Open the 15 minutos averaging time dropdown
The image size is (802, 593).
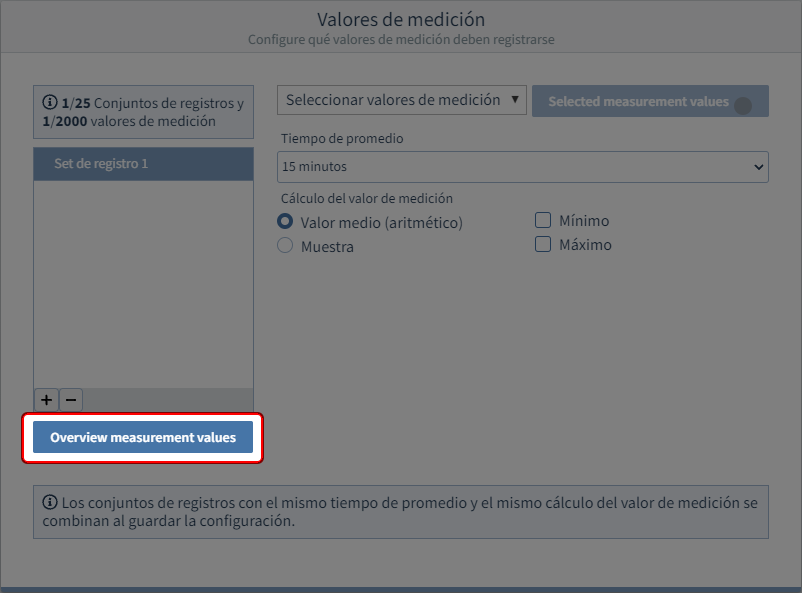(x=523, y=167)
